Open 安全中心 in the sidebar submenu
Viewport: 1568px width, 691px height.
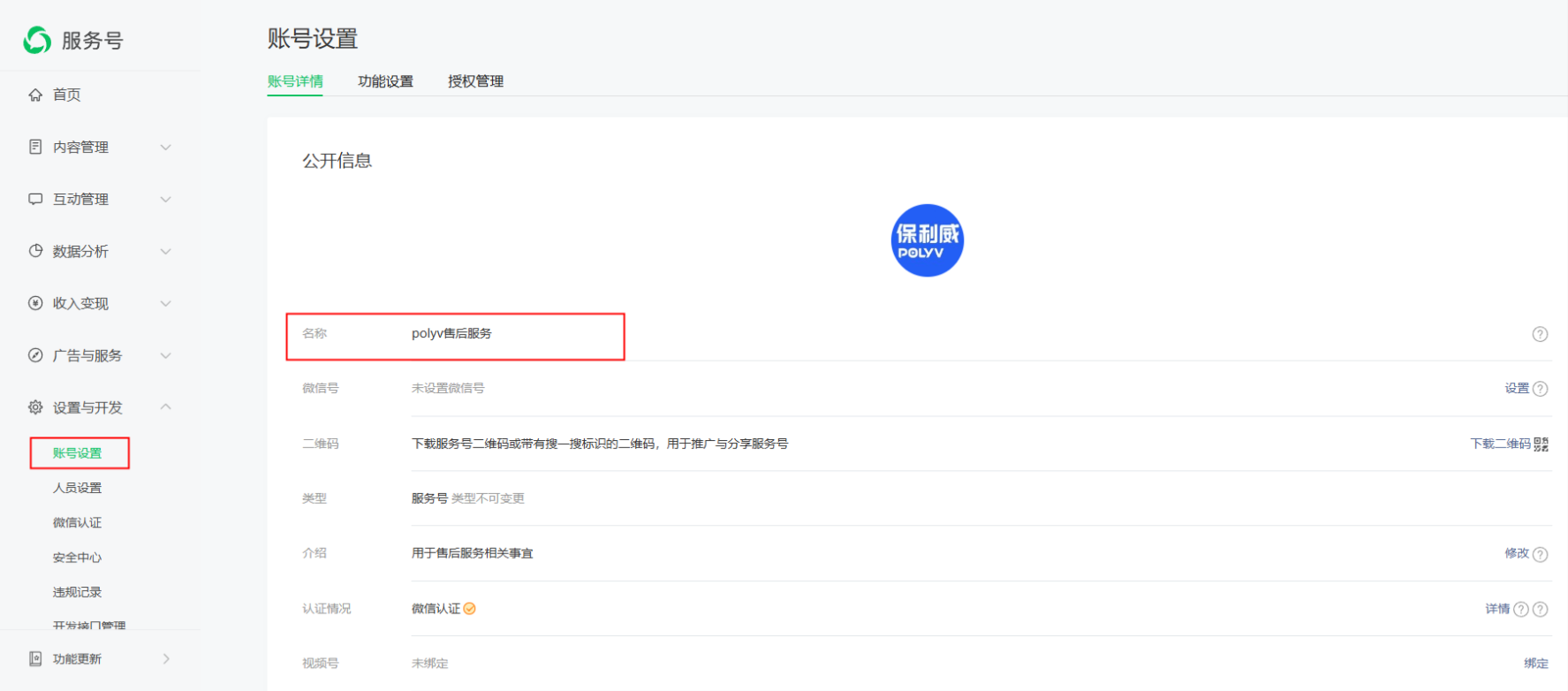click(x=78, y=558)
